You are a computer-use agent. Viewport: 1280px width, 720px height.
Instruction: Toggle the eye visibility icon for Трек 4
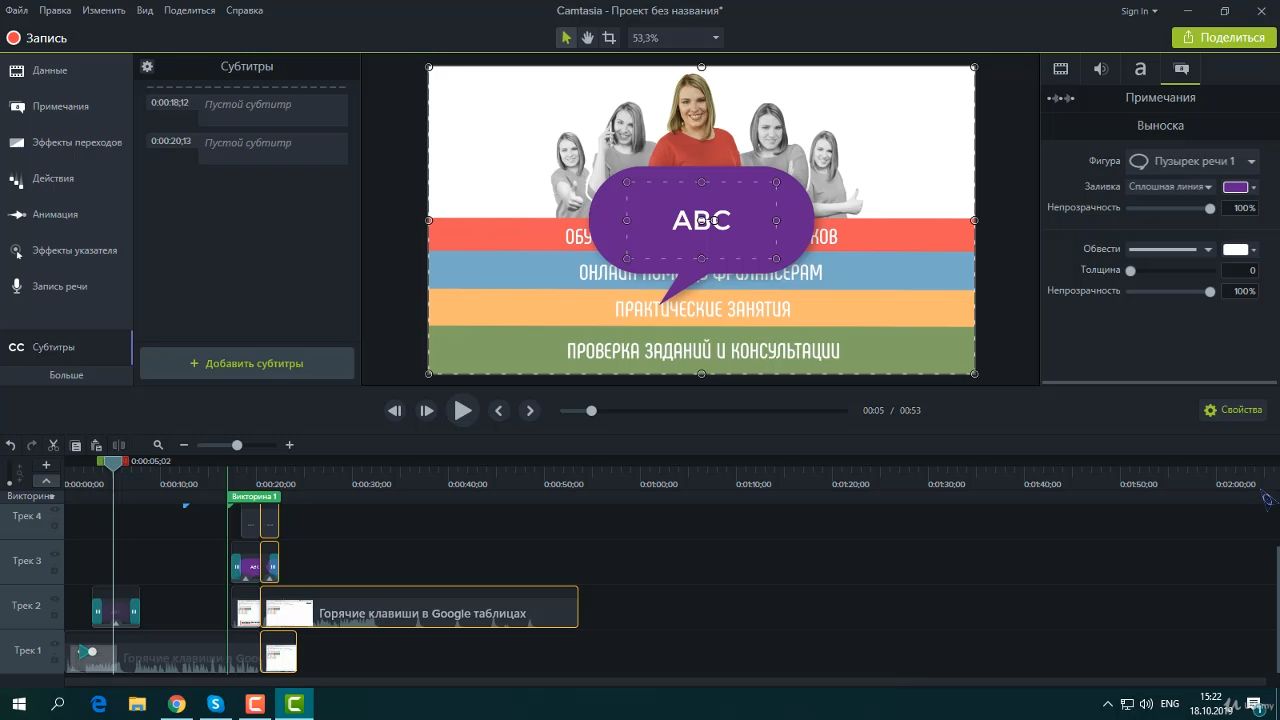tap(55, 510)
